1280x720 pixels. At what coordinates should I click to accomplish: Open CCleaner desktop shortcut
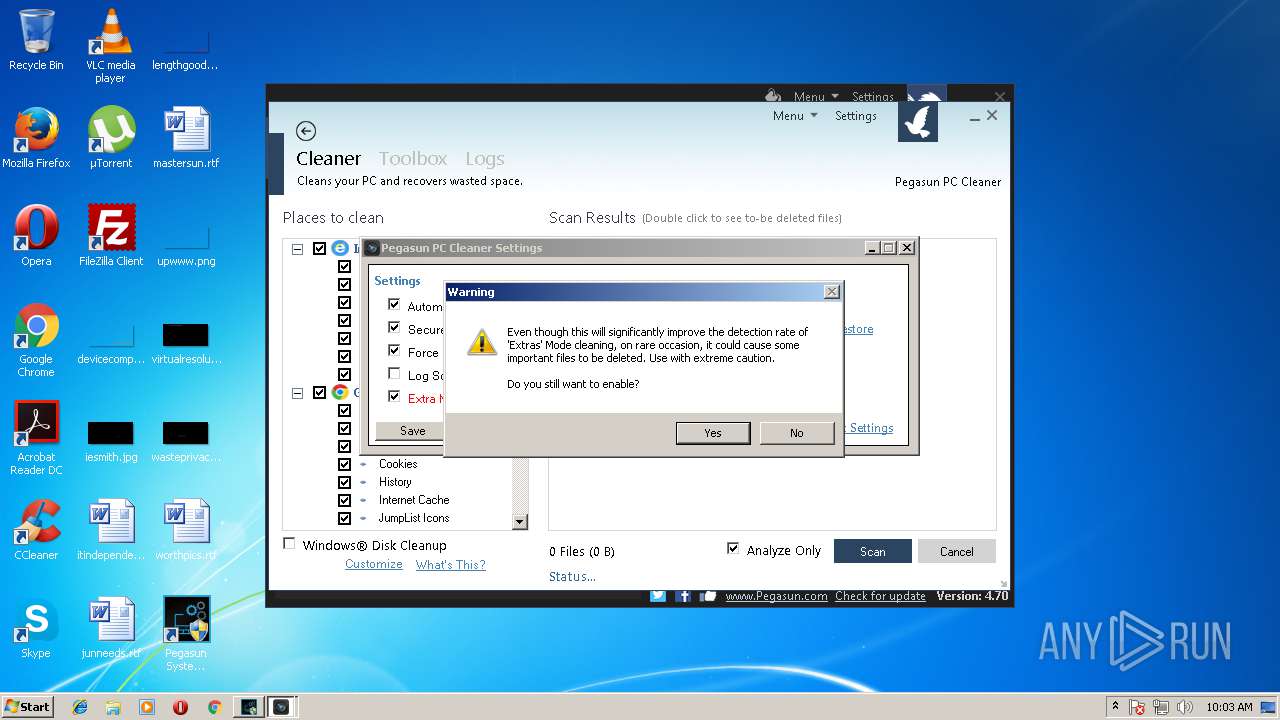(x=36, y=530)
